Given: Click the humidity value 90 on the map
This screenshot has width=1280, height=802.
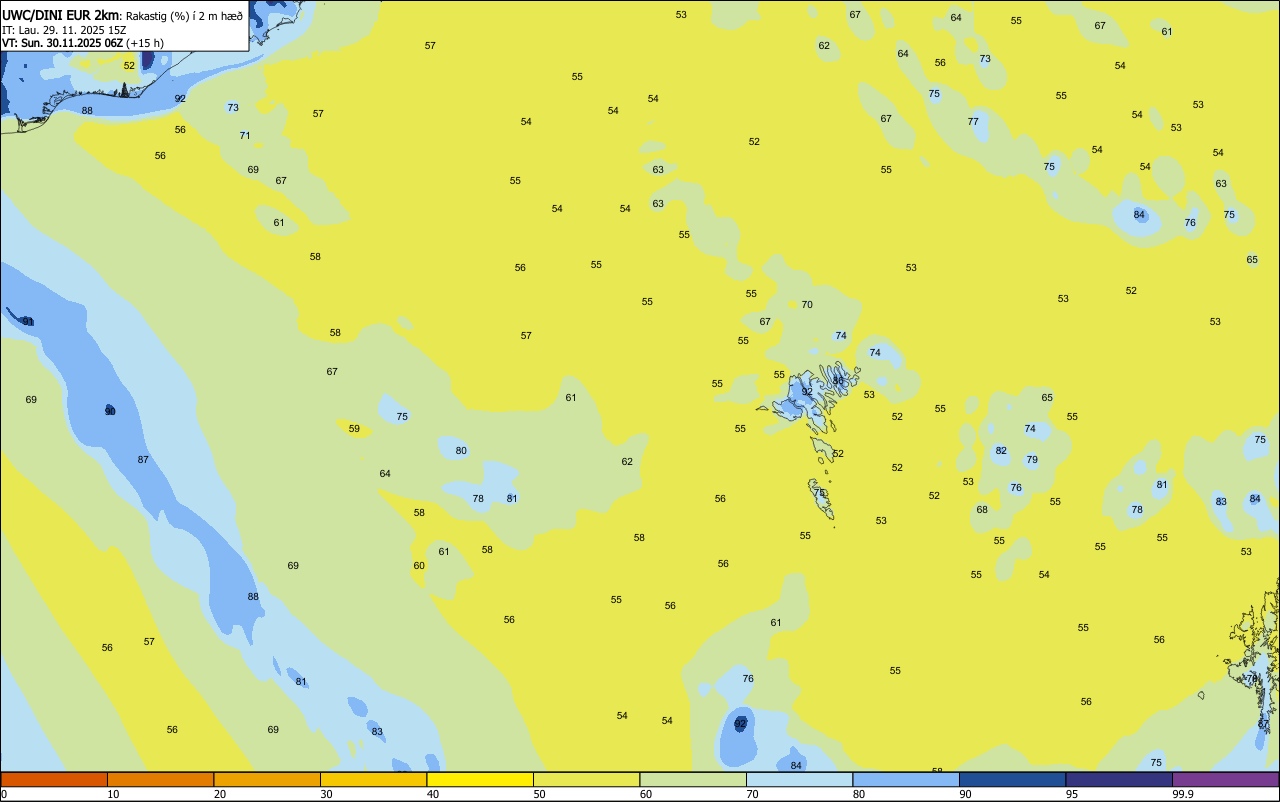Looking at the screenshot, I should click(x=110, y=411).
